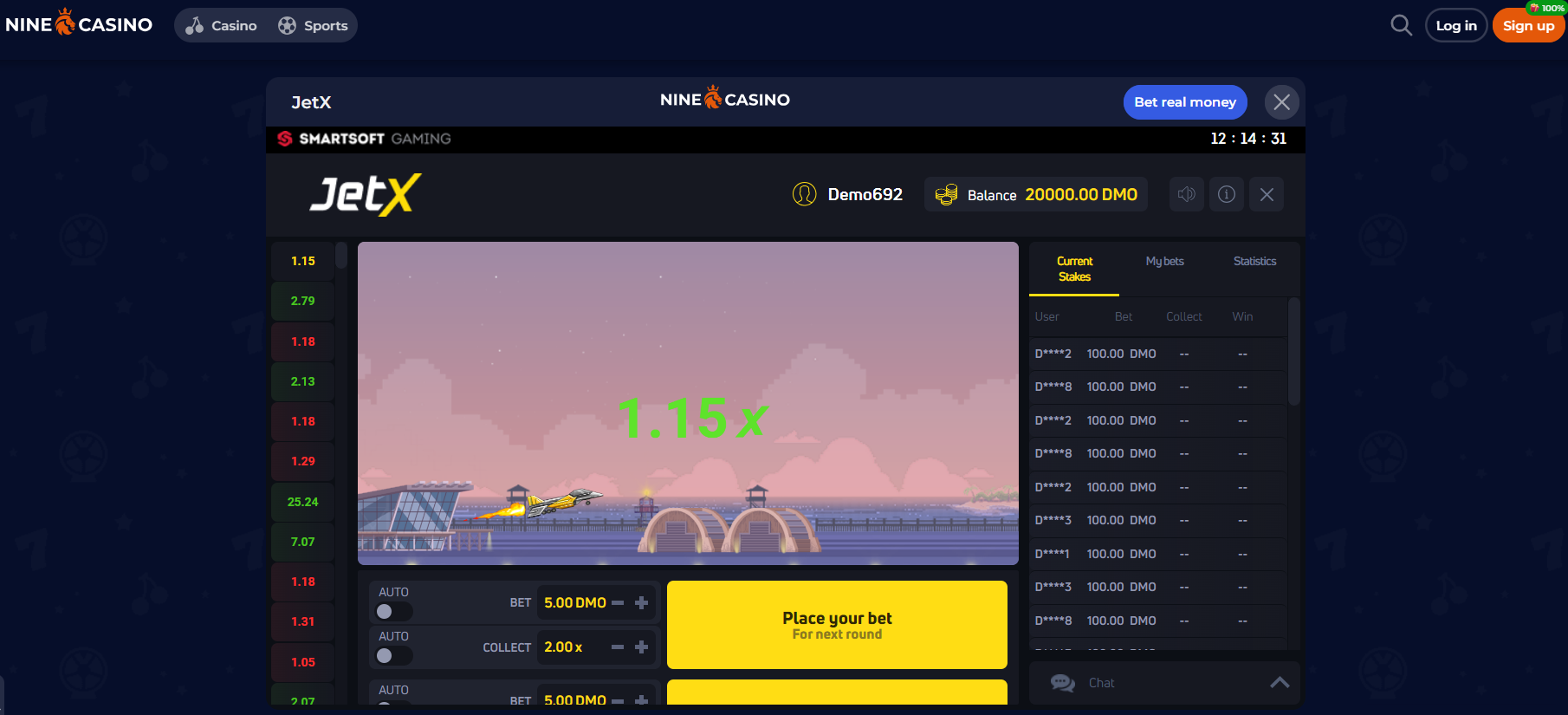Click the Win column header
This screenshot has width=1568, height=715.
[x=1242, y=316]
